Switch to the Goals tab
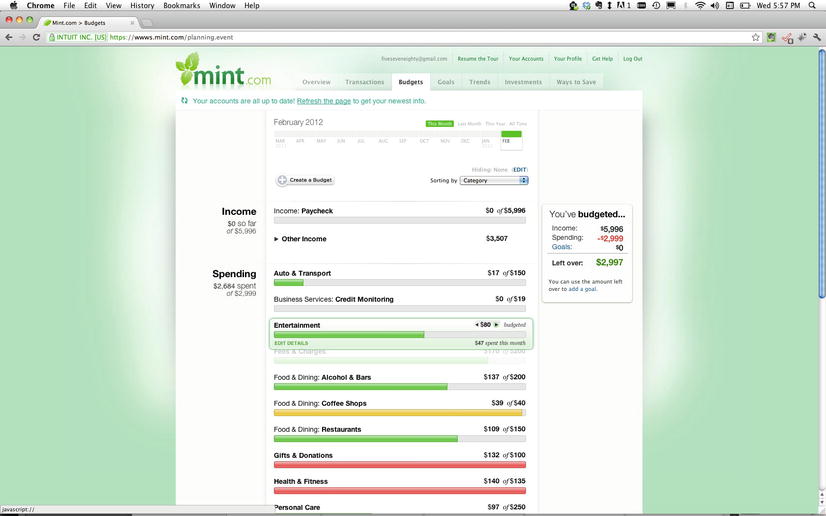The height and width of the screenshot is (516, 826). coord(446,82)
